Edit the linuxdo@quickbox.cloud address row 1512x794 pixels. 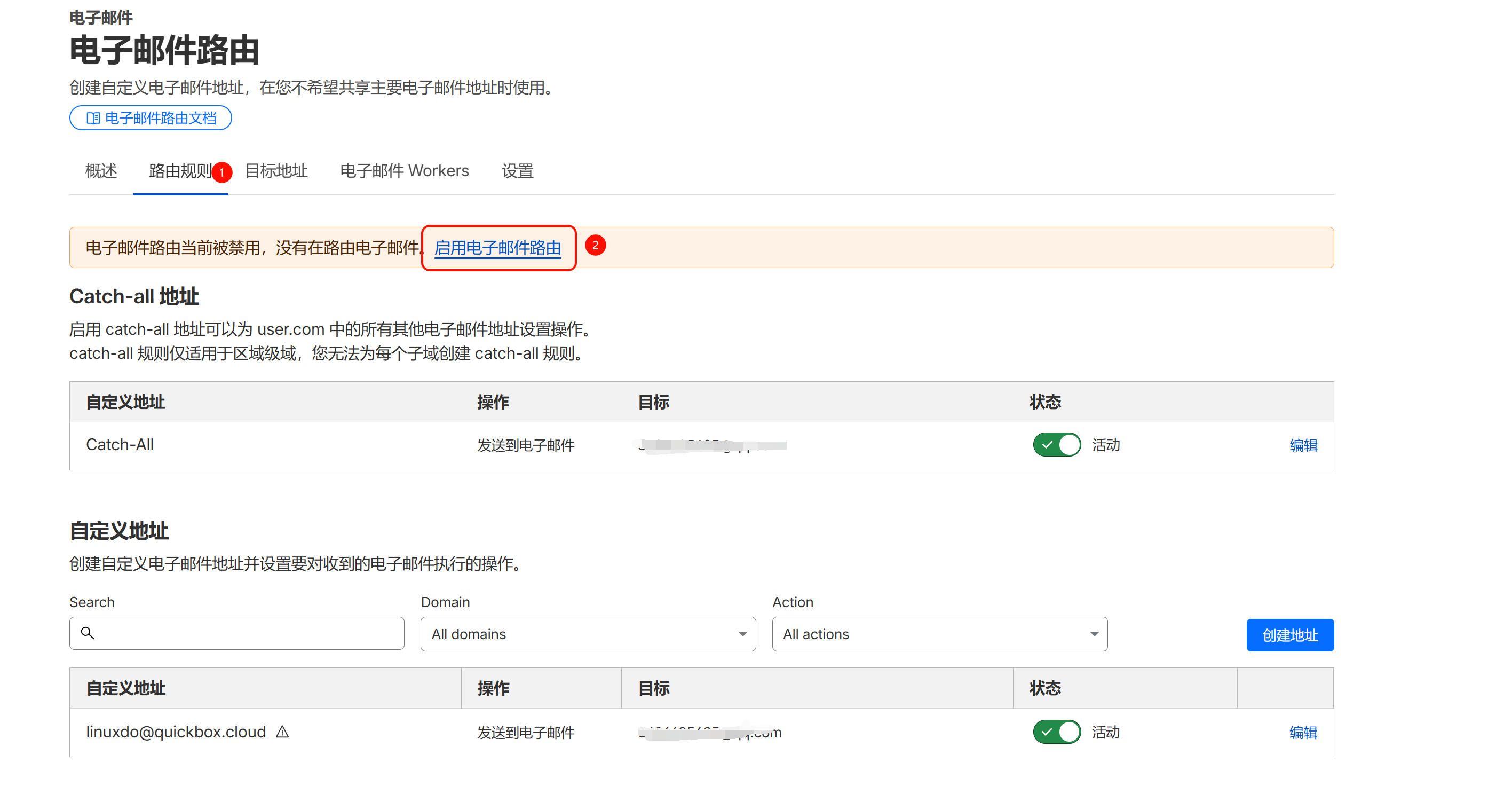[1303, 733]
